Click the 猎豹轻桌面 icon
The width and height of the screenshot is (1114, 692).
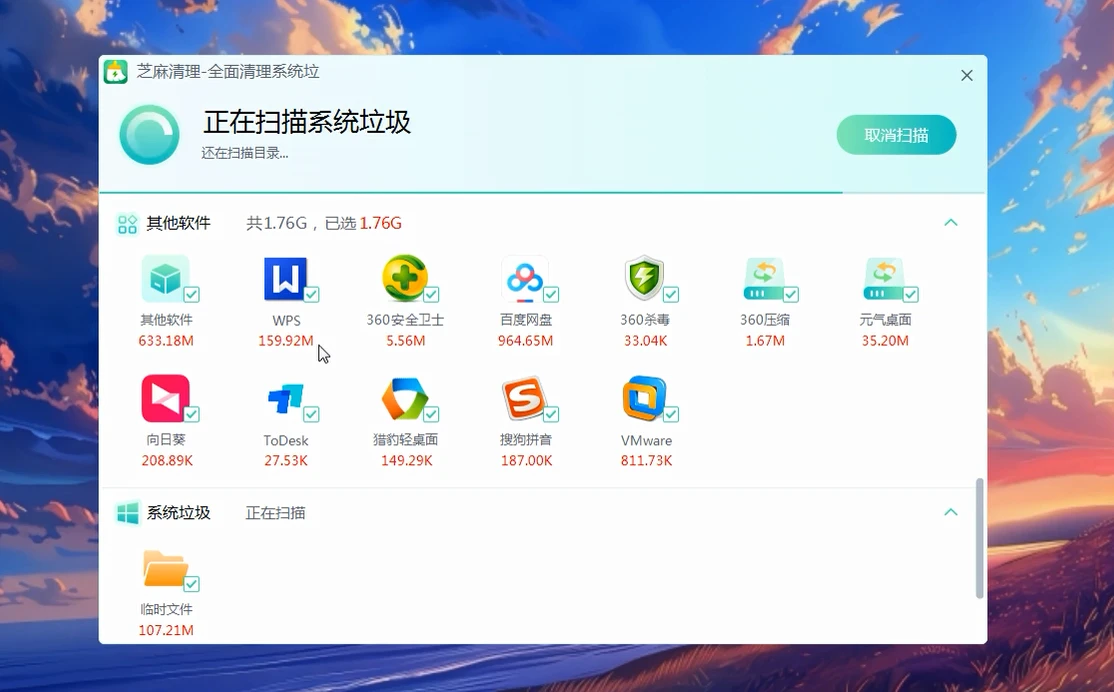point(405,399)
